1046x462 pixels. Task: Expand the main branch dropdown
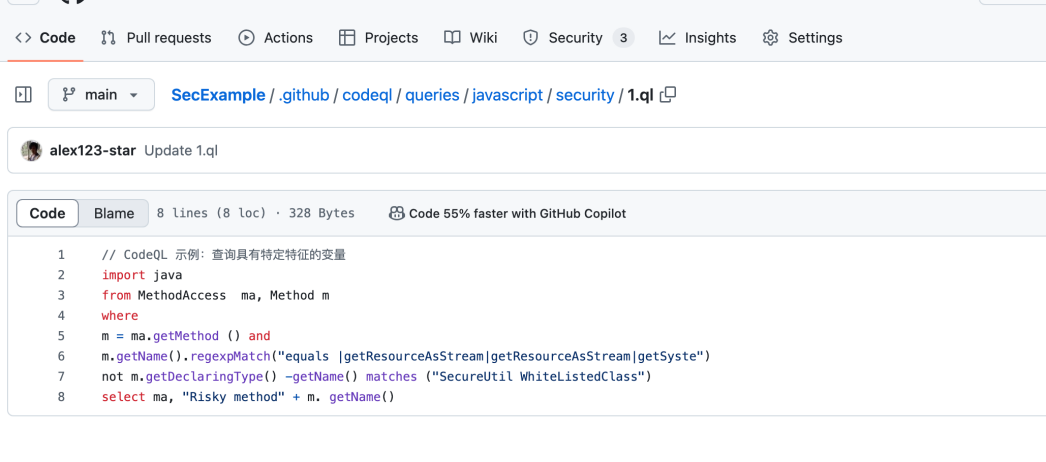pos(101,95)
